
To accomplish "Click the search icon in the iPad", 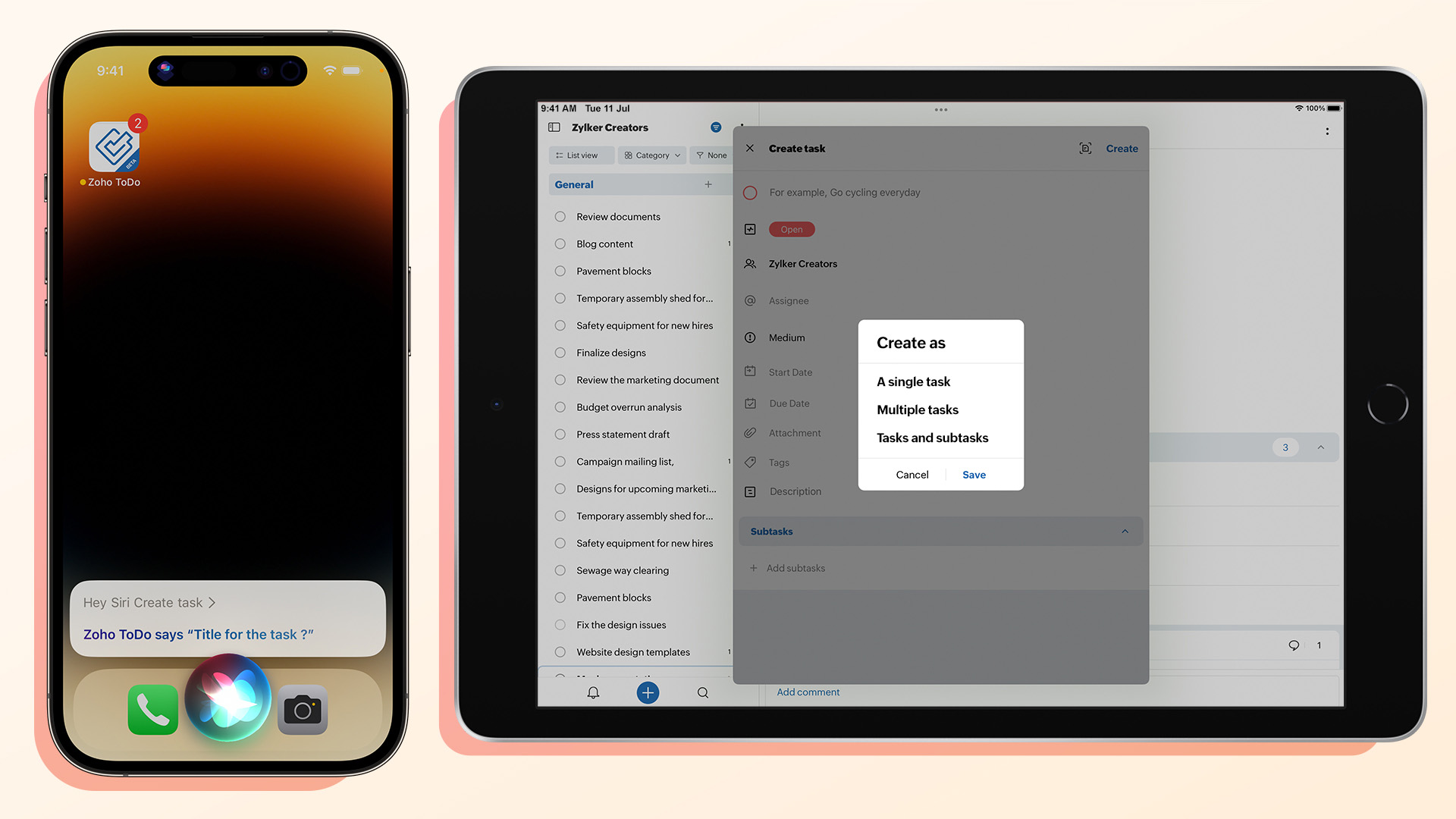I will click(702, 692).
